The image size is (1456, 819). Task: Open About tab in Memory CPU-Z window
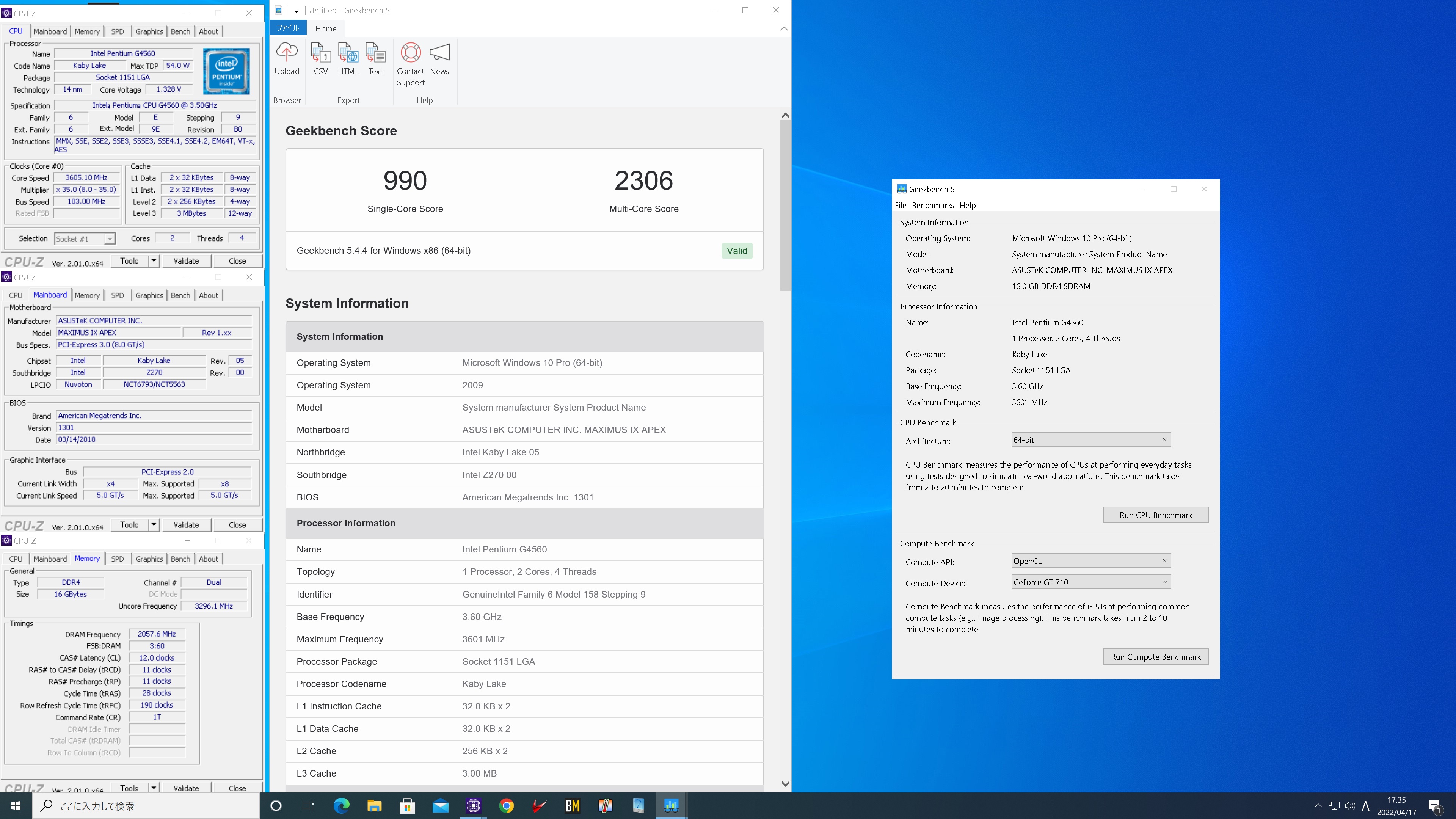208,559
